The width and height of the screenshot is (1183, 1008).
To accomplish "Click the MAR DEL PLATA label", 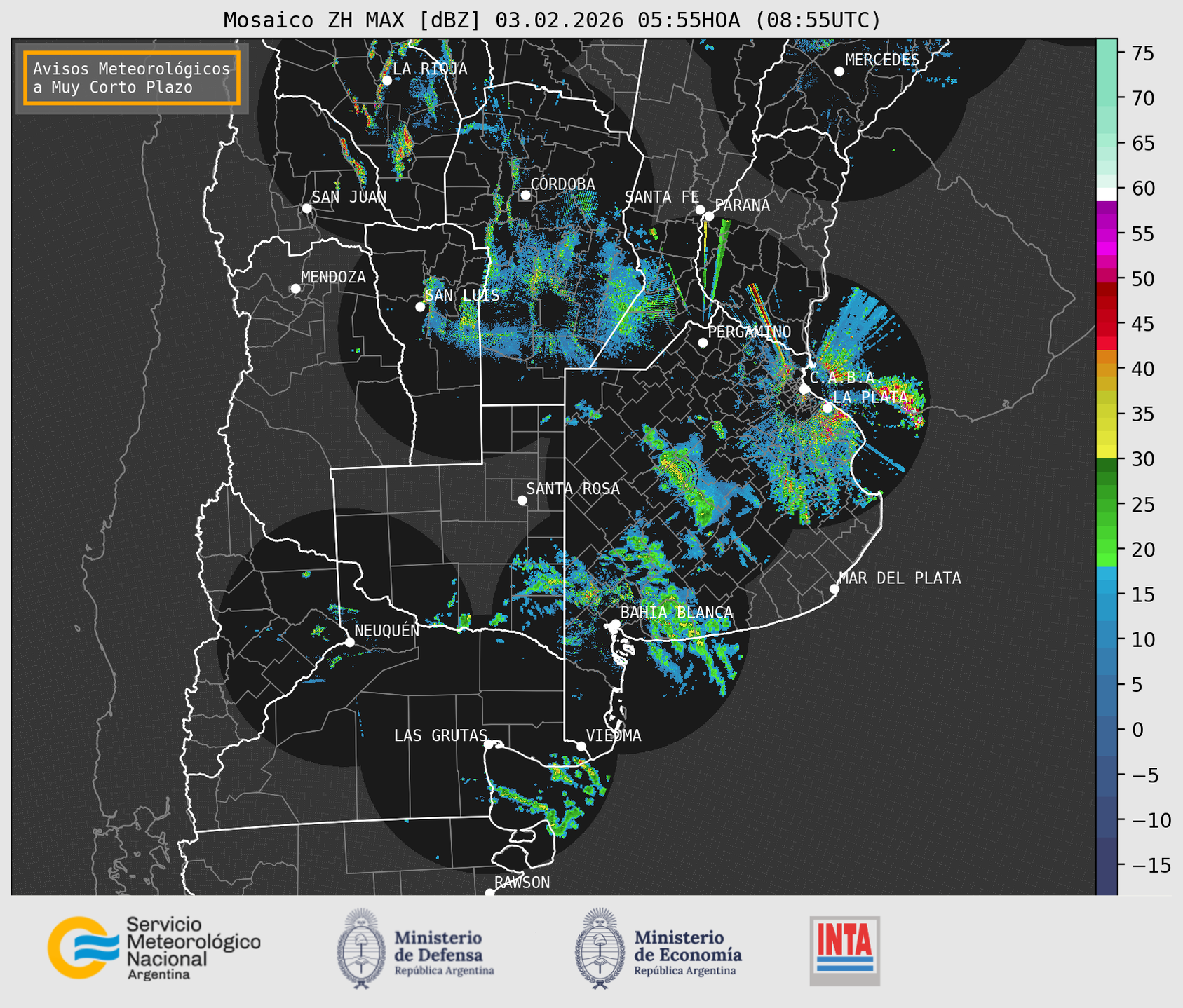I will pos(900,578).
